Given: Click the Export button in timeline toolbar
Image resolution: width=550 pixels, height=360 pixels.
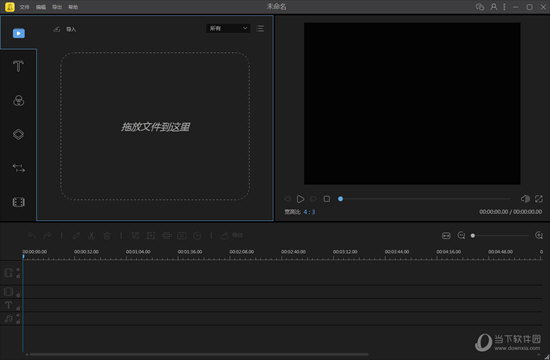Looking at the screenshot, I should [231, 236].
